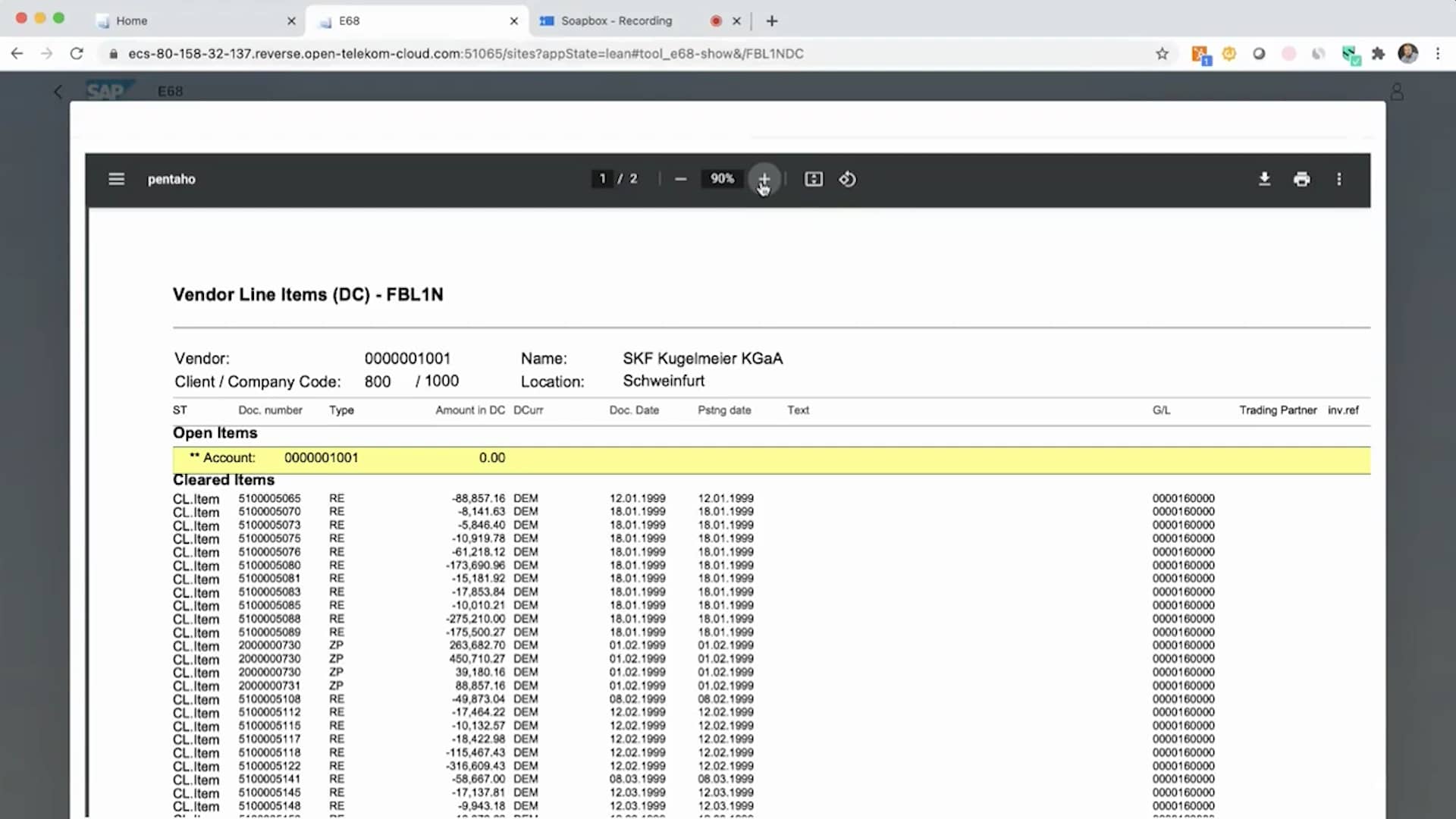Bookmark this page with star icon

[1162, 54]
